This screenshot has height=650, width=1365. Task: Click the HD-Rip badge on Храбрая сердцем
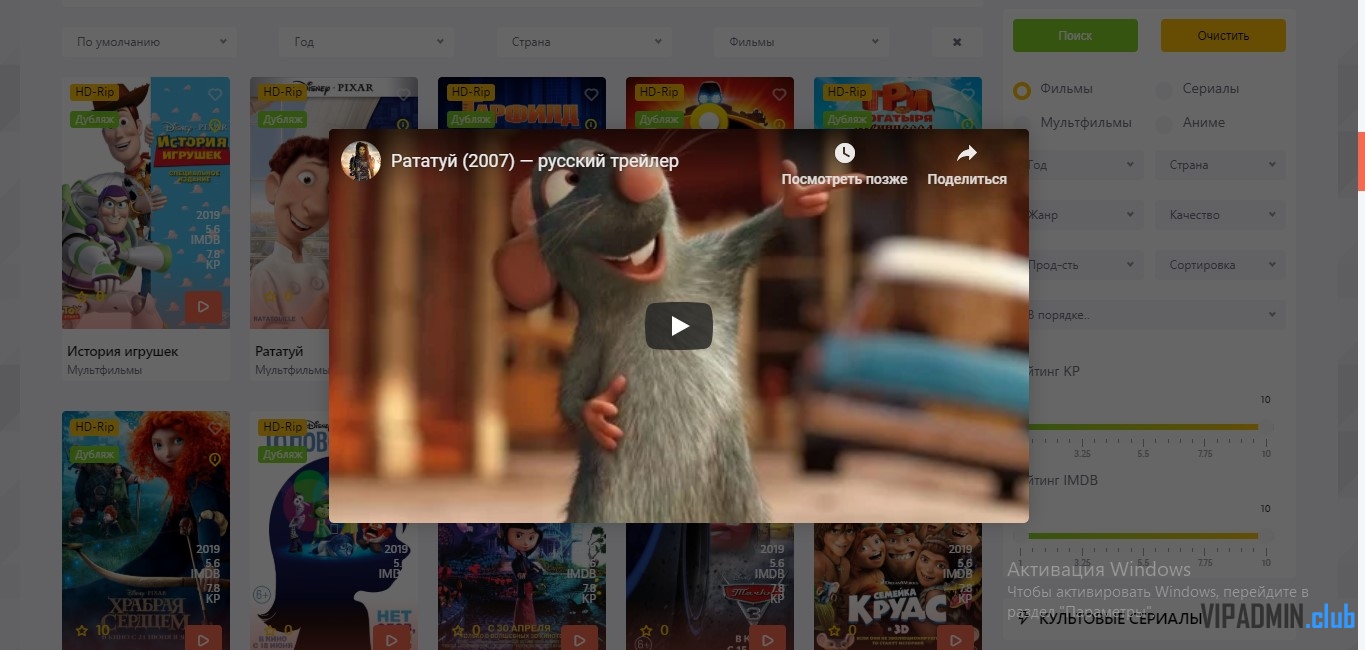point(95,426)
